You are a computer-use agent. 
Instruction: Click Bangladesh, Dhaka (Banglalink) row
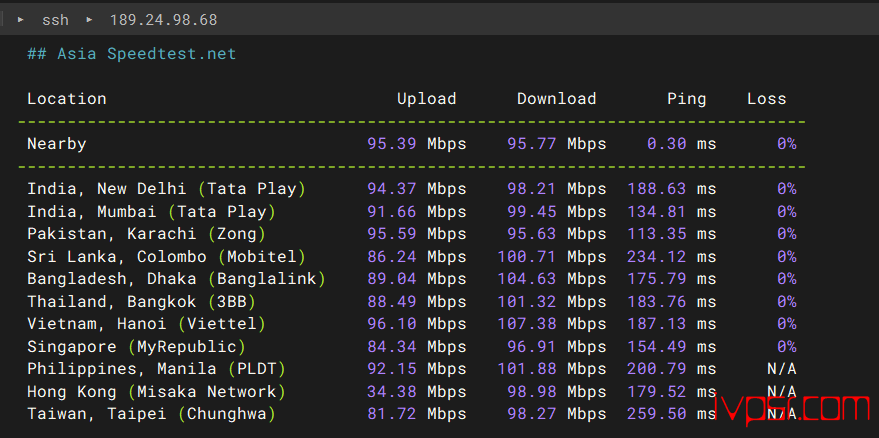coord(412,279)
